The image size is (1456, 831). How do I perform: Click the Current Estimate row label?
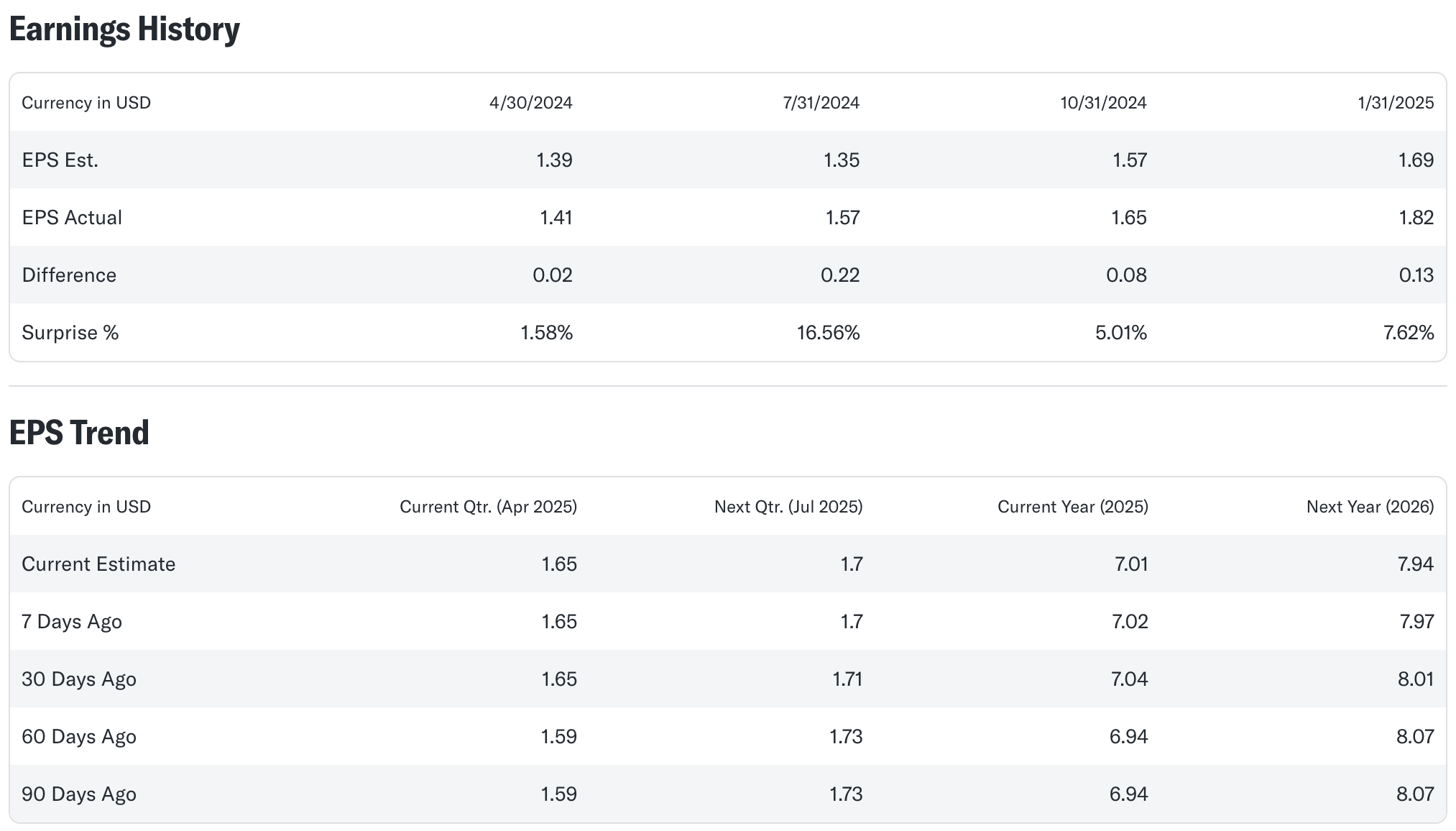pos(98,564)
